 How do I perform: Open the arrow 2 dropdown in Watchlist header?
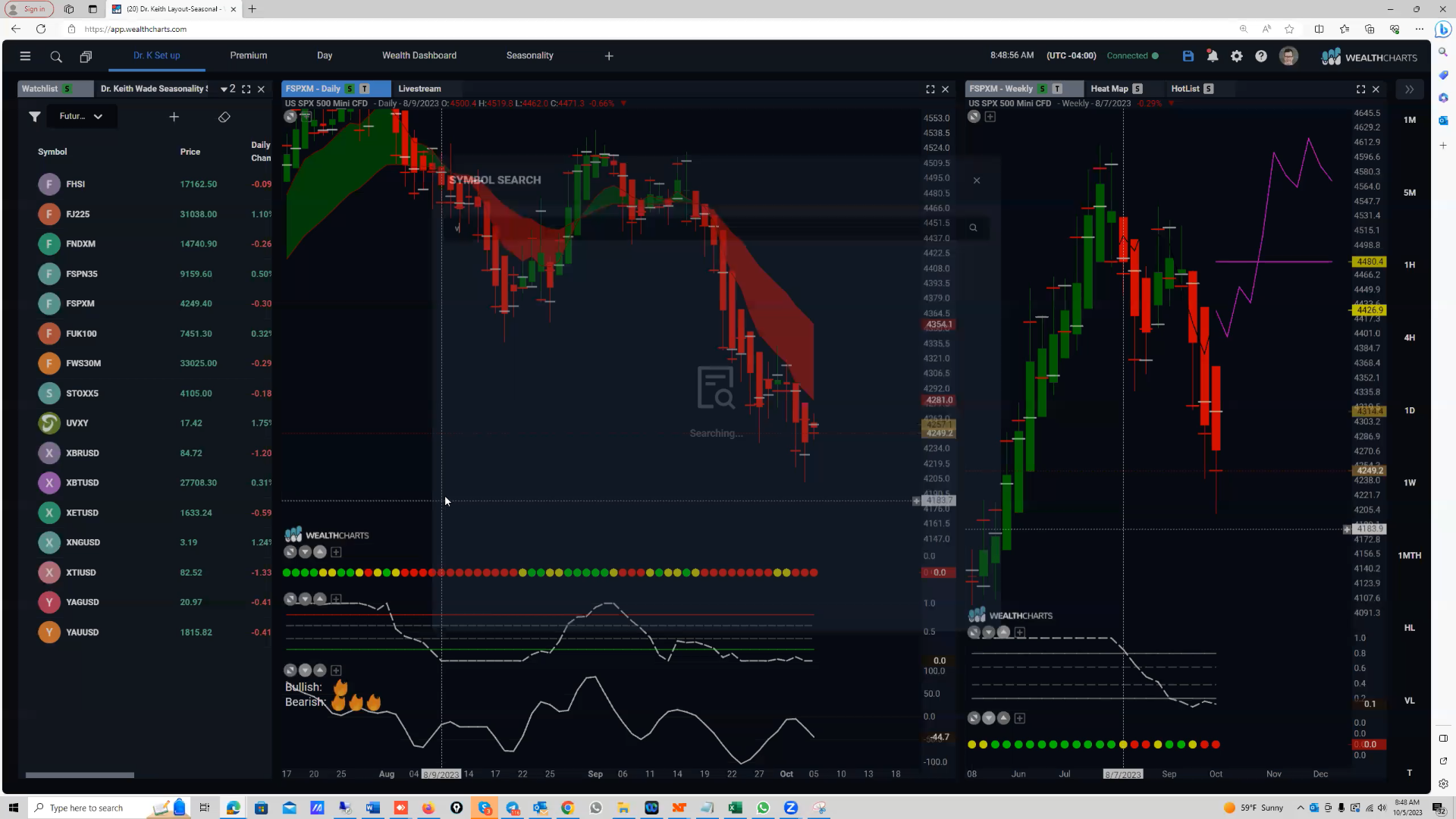pos(227,89)
